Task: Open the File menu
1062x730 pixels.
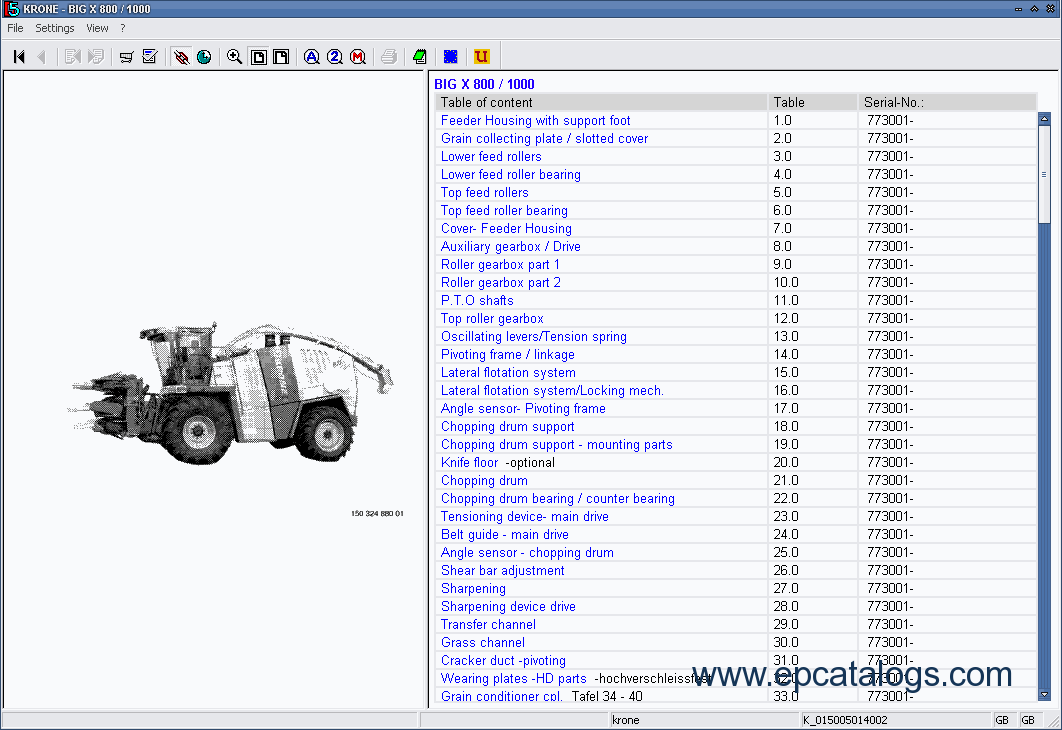Action: pyautogui.click(x=15, y=28)
